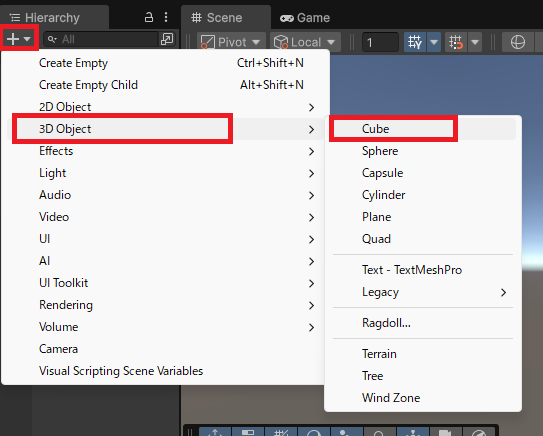
Task: Click the scene picker icon beside search
Action: point(167,39)
